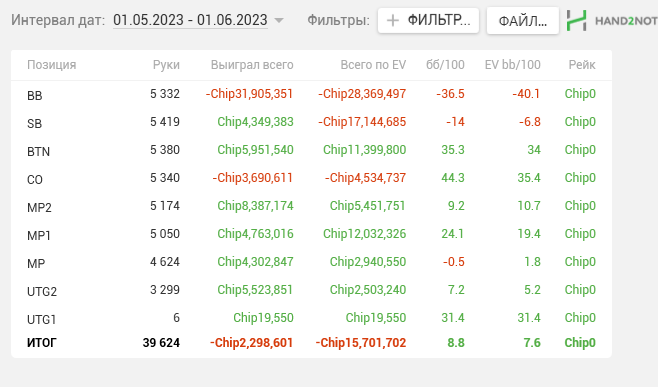The width and height of the screenshot is (658, 387).
Task: Expand the date interval dropdown arrow
Action: (x=279, y=20)
